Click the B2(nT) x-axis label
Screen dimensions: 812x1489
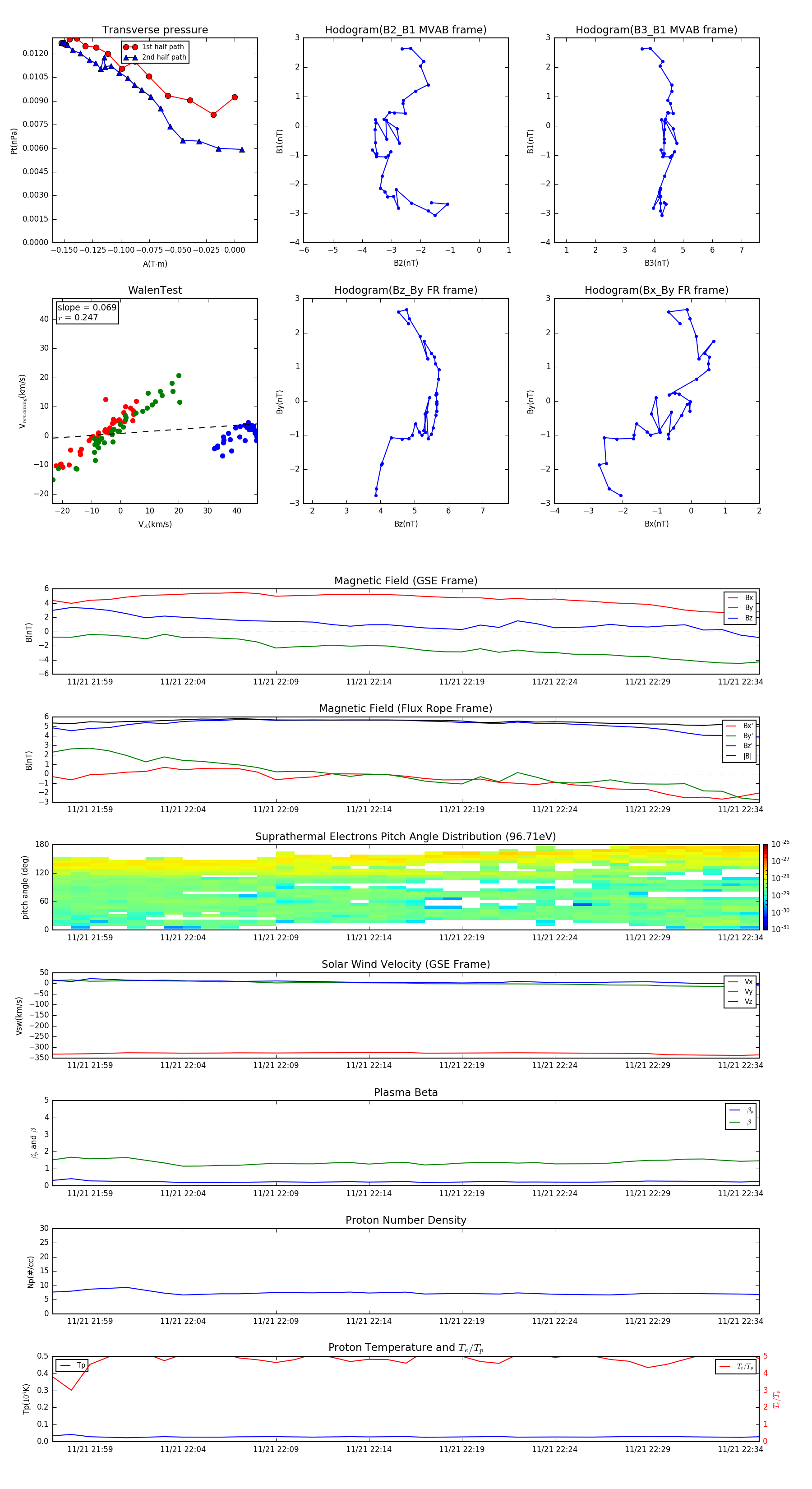[406, 263]
